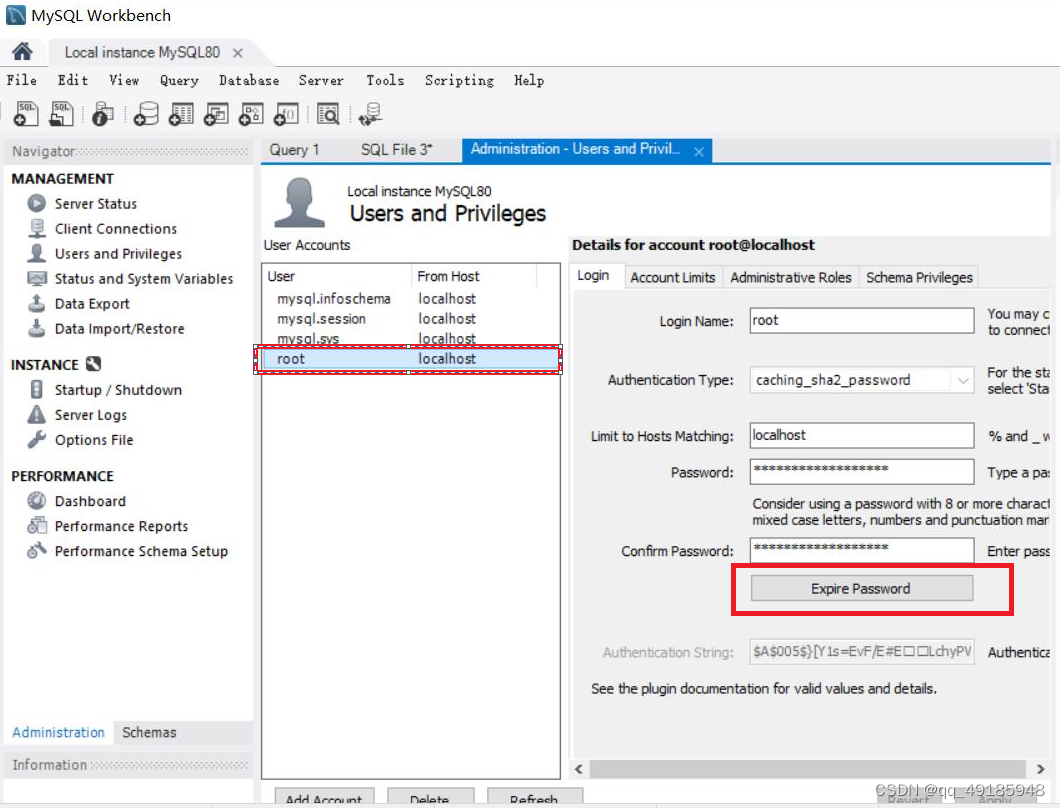Open the search table data icon
This screenshot has height=808, width=1060.
coord(328,113)
